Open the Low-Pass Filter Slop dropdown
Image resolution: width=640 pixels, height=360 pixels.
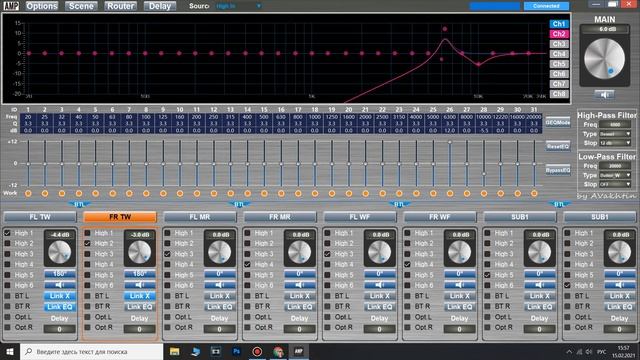[x=615, y=184]
